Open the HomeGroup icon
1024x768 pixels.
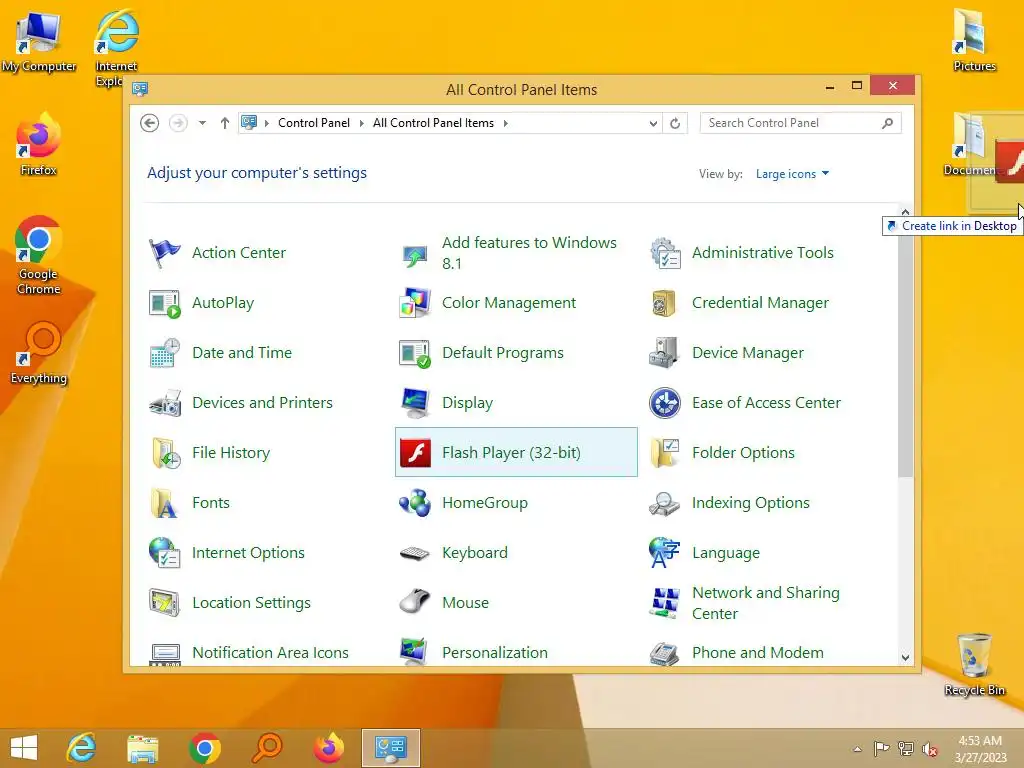click(x=414, y=503)
